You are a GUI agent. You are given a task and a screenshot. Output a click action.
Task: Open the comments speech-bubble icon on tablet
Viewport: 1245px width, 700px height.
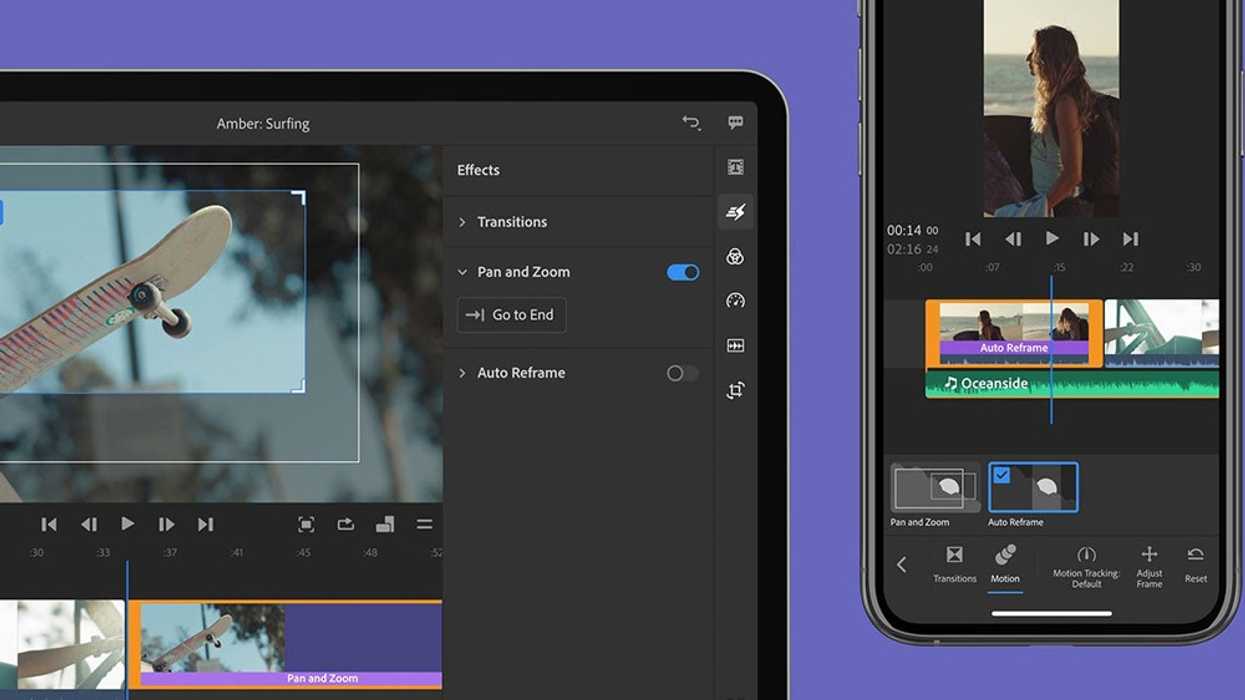pos(735,123)
